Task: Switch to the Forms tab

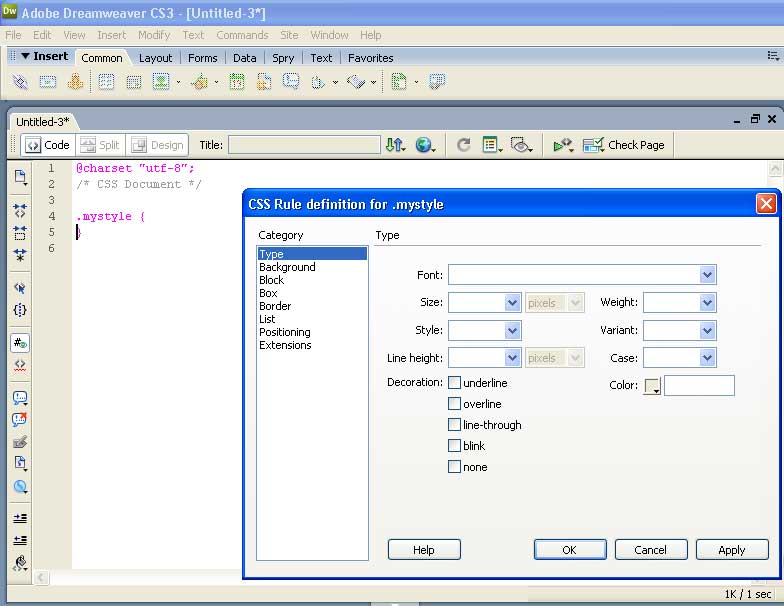Action: [202, 58]
